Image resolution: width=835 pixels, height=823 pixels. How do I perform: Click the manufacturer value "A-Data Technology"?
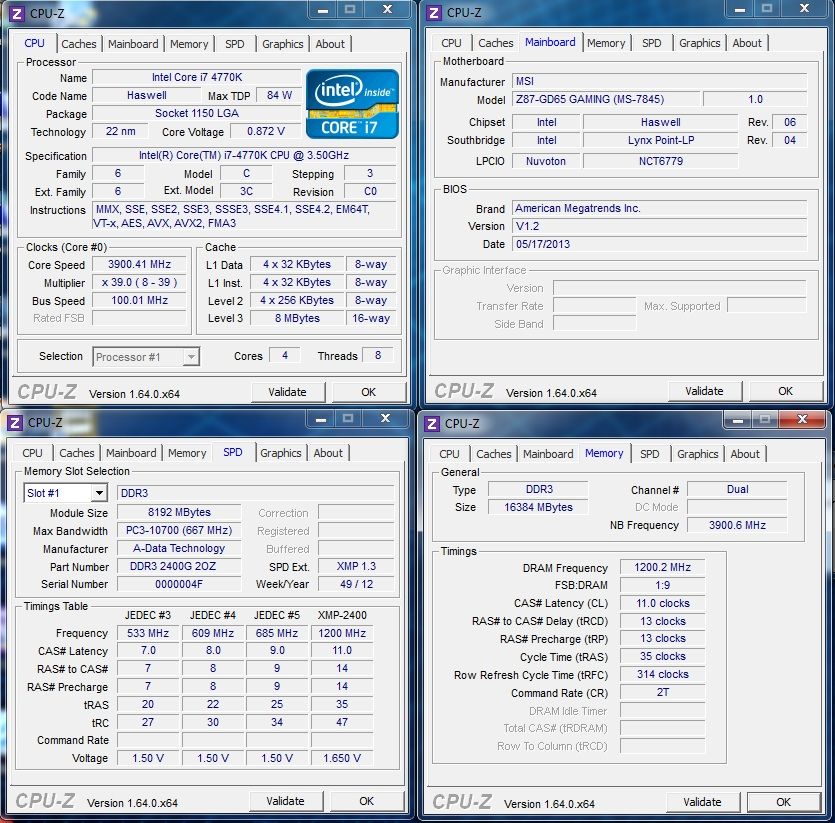pyautogui.click(x=179, y=548)
